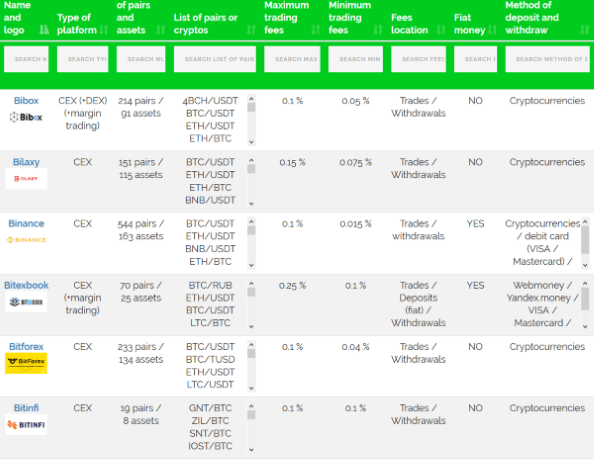Screen dimensions: 594x459
Task: Click up arrow of Bibox pairs list
Action: 251,99
